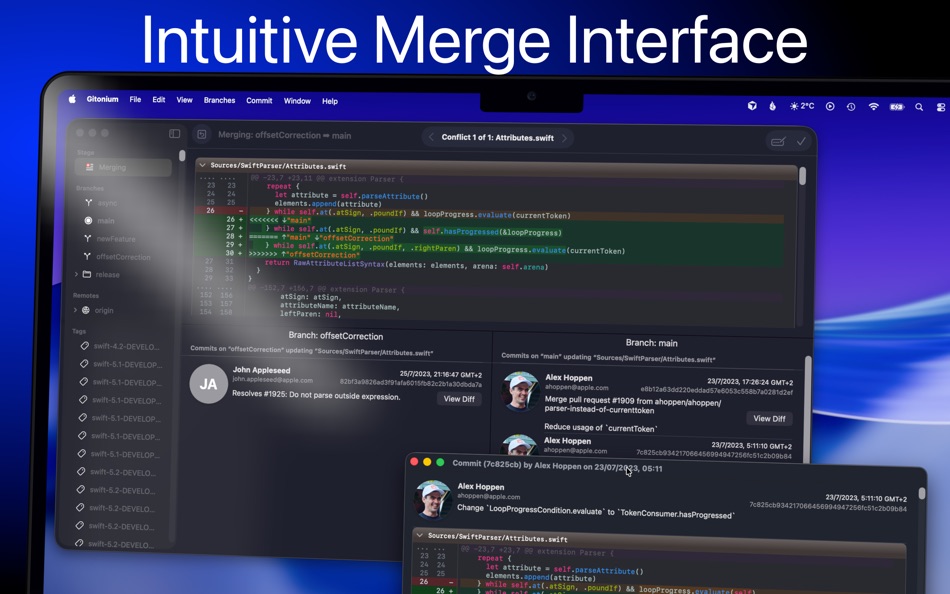
Task: Click the play circle menu bar icon
Action: point(830,106)
